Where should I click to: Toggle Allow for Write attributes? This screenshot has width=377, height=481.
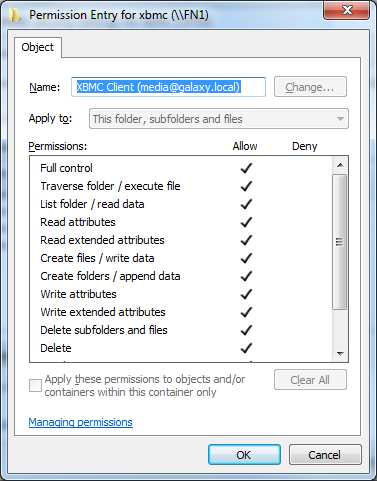click(246, 294)
